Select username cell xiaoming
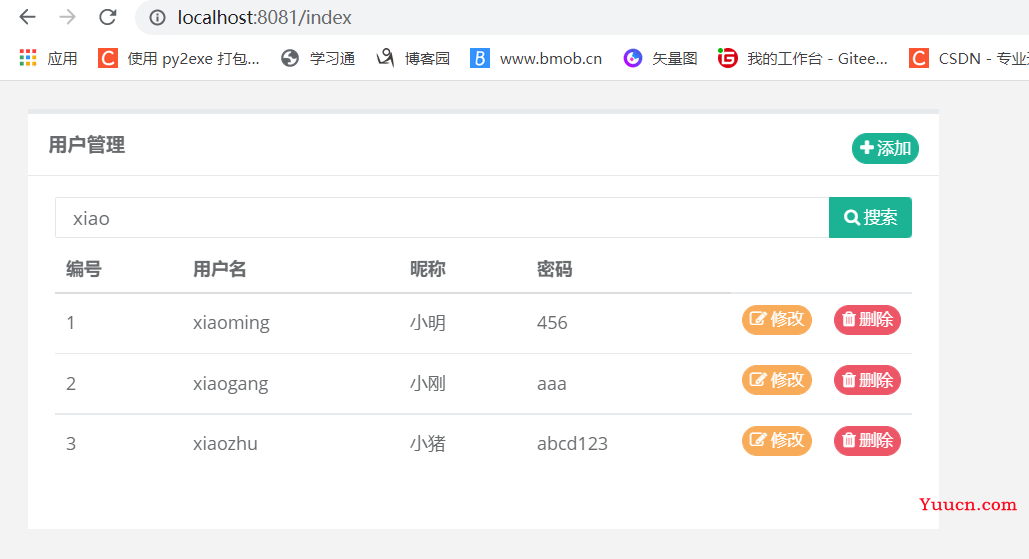1029x559 pixels. pos(231,323)
